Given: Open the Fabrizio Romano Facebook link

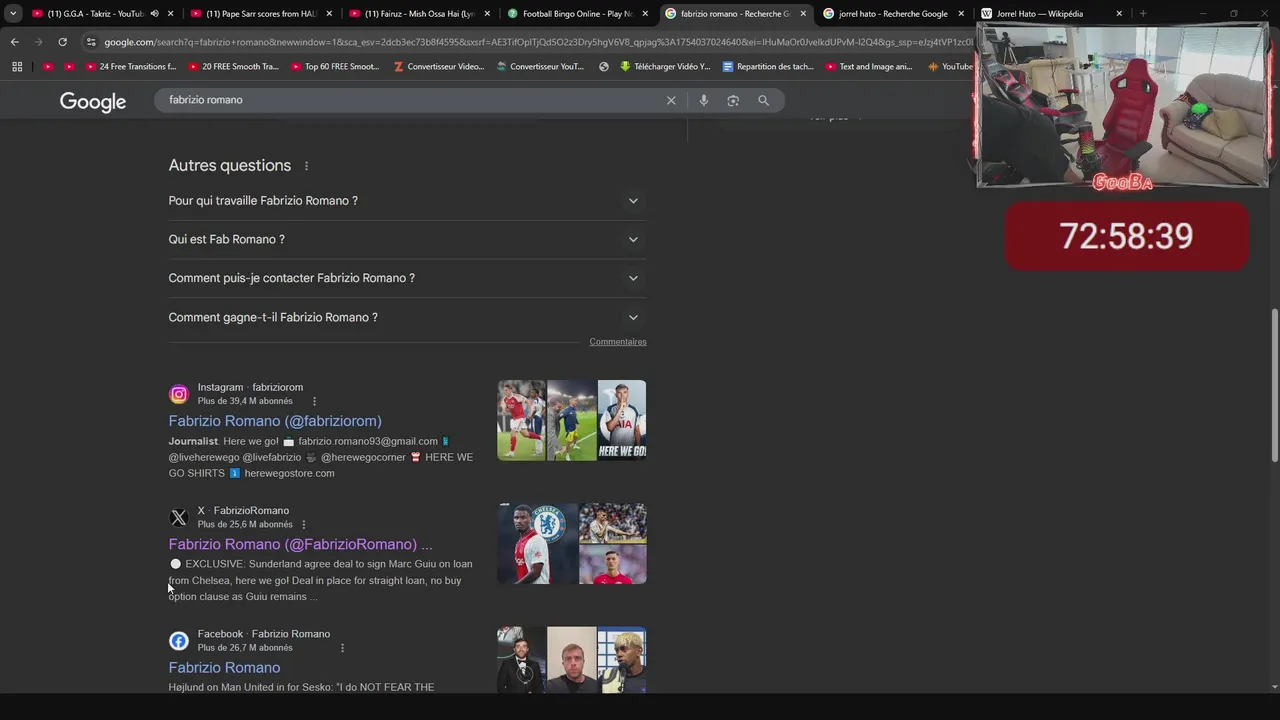Looking at the screenshot, I should (224, 668).
